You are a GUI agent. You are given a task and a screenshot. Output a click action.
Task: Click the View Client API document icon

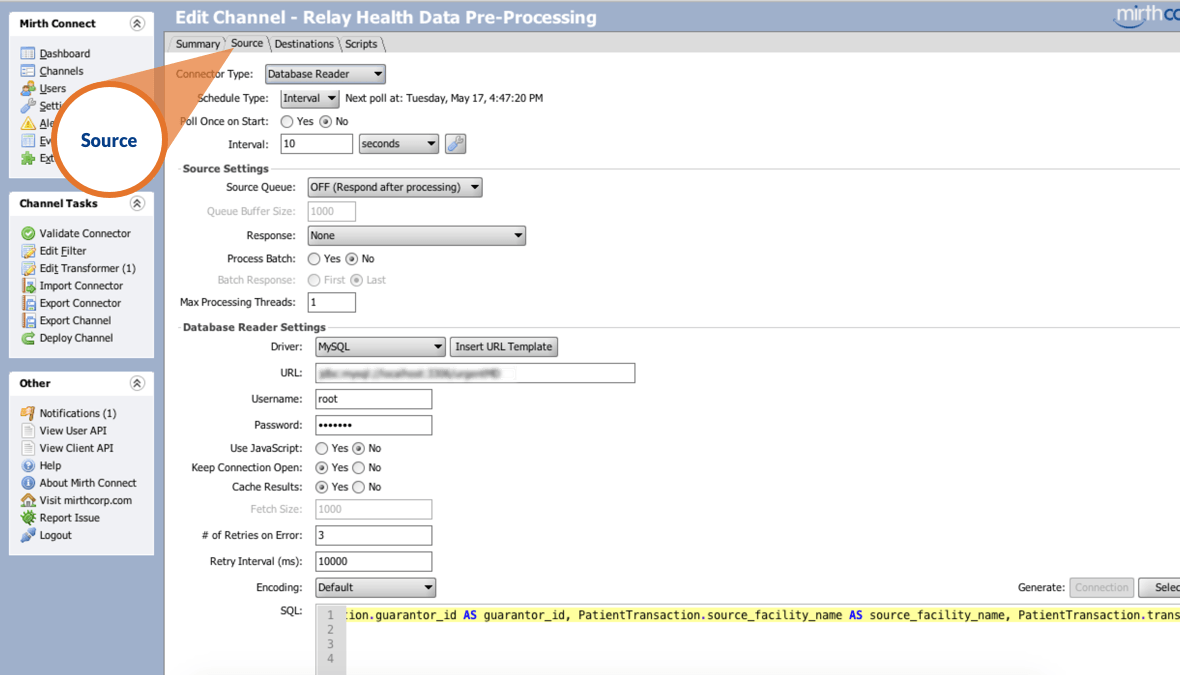28,448
